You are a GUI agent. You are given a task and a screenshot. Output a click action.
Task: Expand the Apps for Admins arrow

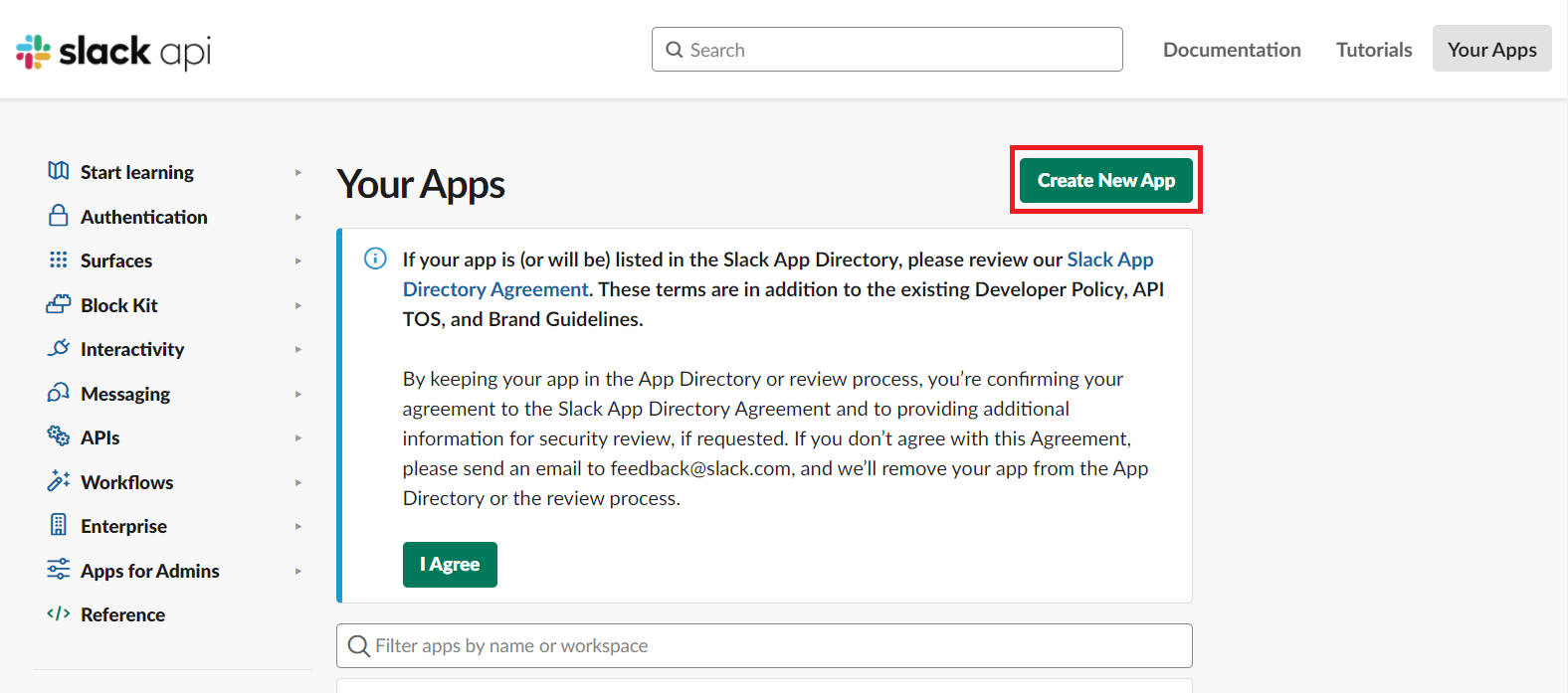tap(298, 571)
